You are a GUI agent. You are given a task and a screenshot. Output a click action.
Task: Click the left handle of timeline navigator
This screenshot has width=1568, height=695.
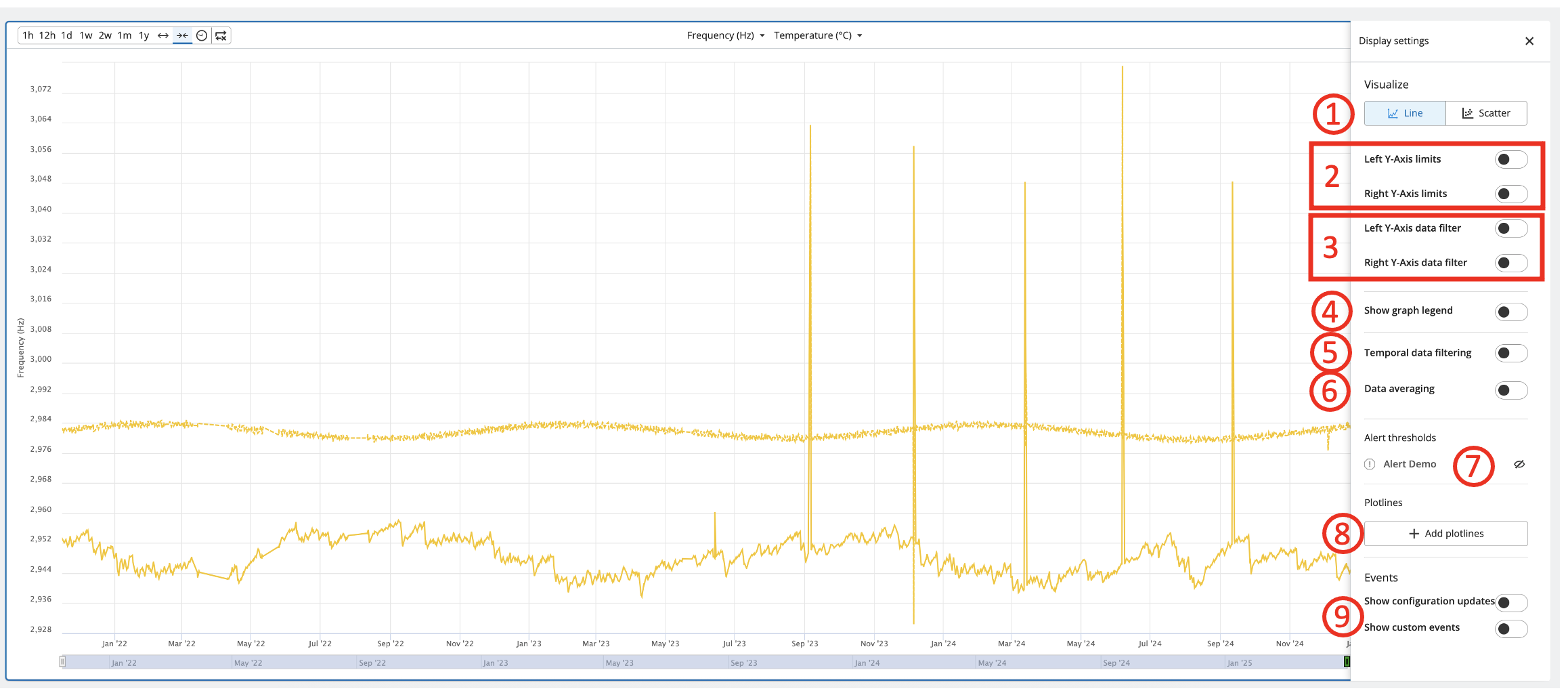(x=62, y=662)
